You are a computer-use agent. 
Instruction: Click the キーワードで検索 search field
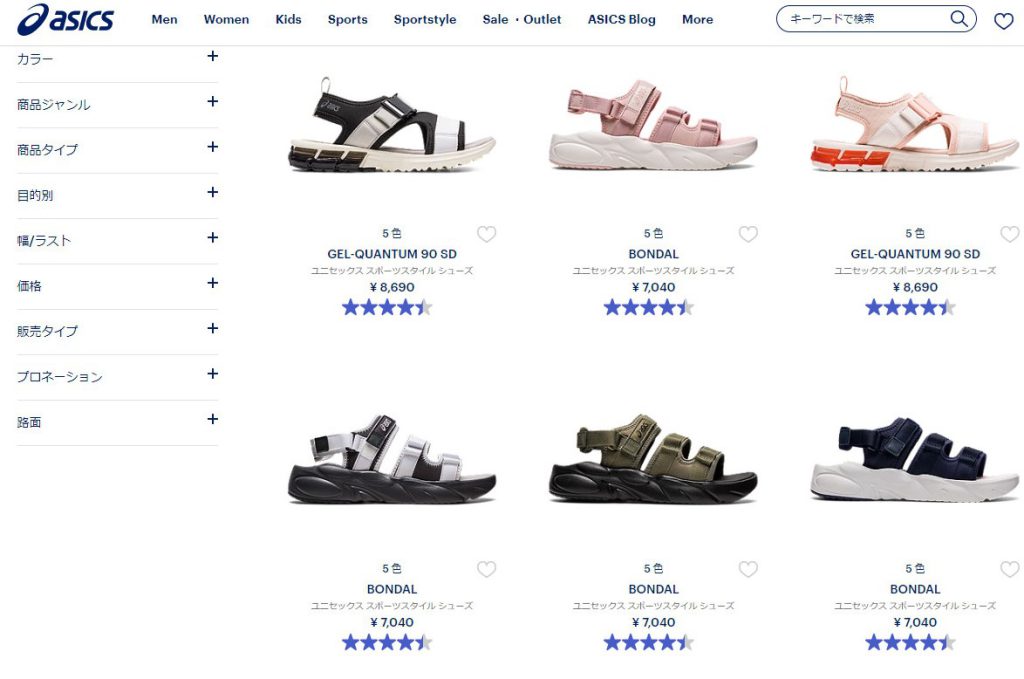[865, 19]
